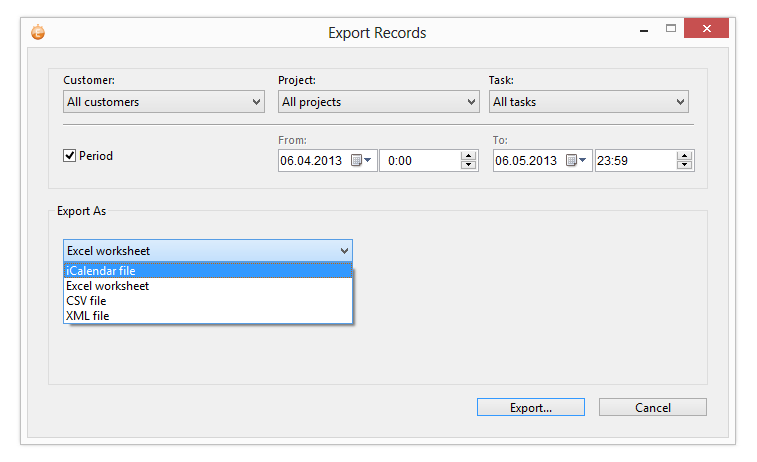Choose Excel worksheet list option

(x=107, y=286)
